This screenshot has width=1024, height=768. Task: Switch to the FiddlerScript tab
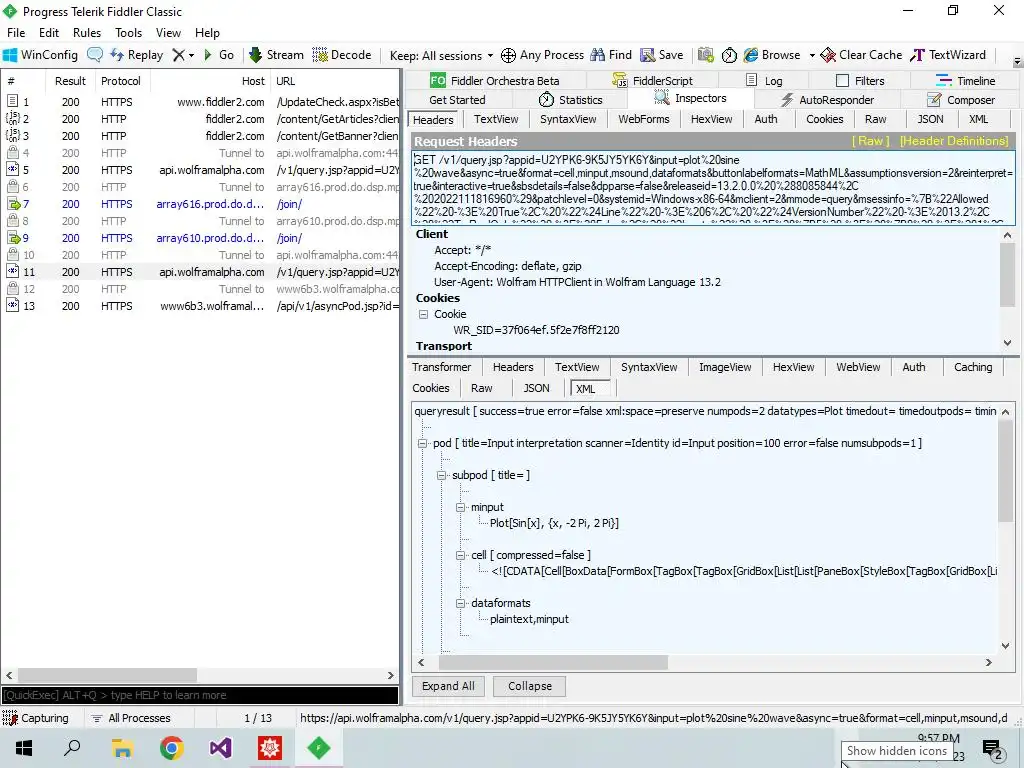652,80
